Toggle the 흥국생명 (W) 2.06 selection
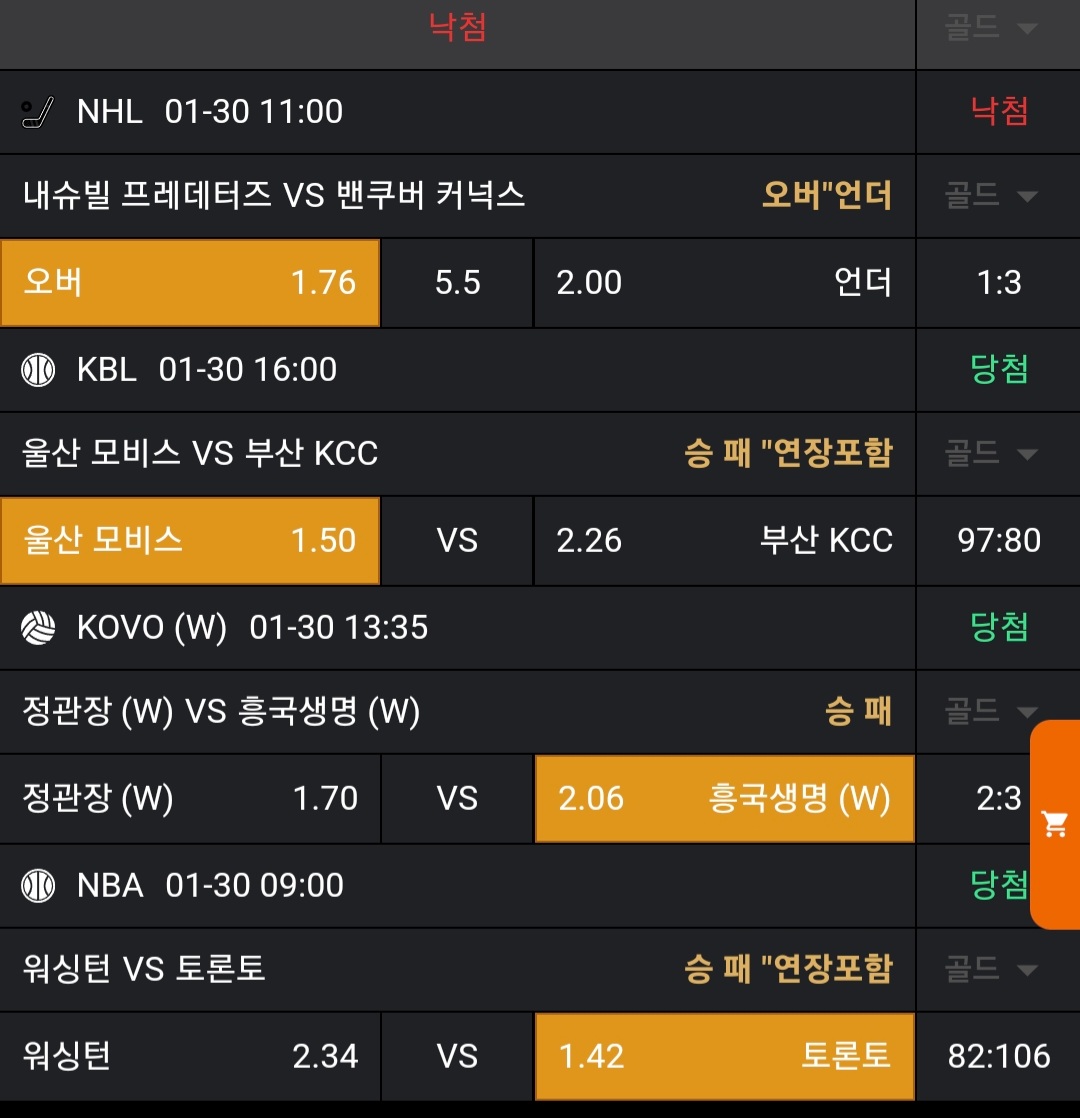Screen dimensions: 1080x1118 [x=724, y=799]
